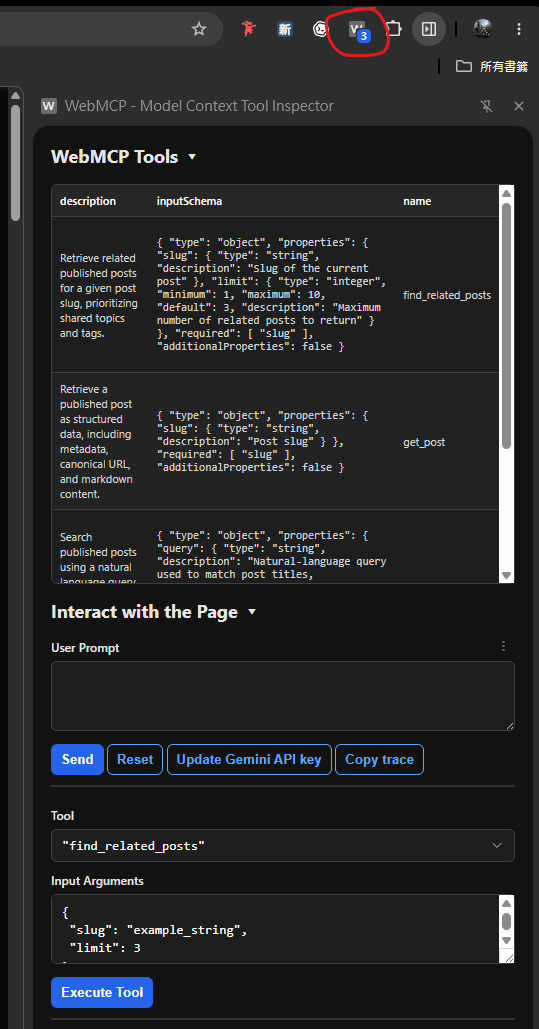
Task: Open the Extensions puzzle-piece menu
Action: (x=393, y=29)
